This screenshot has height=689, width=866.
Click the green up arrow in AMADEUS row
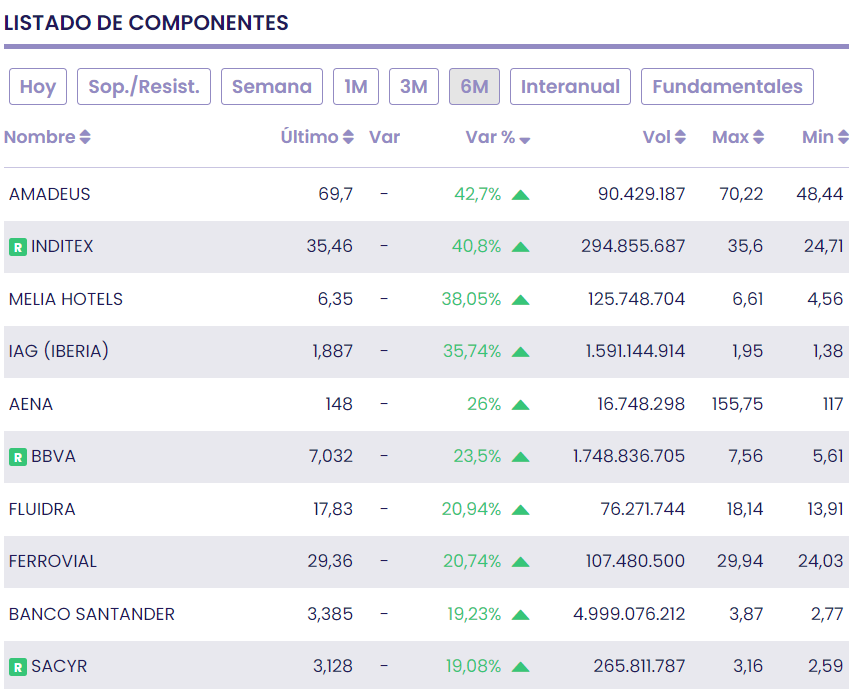click(x=520, y=195)
